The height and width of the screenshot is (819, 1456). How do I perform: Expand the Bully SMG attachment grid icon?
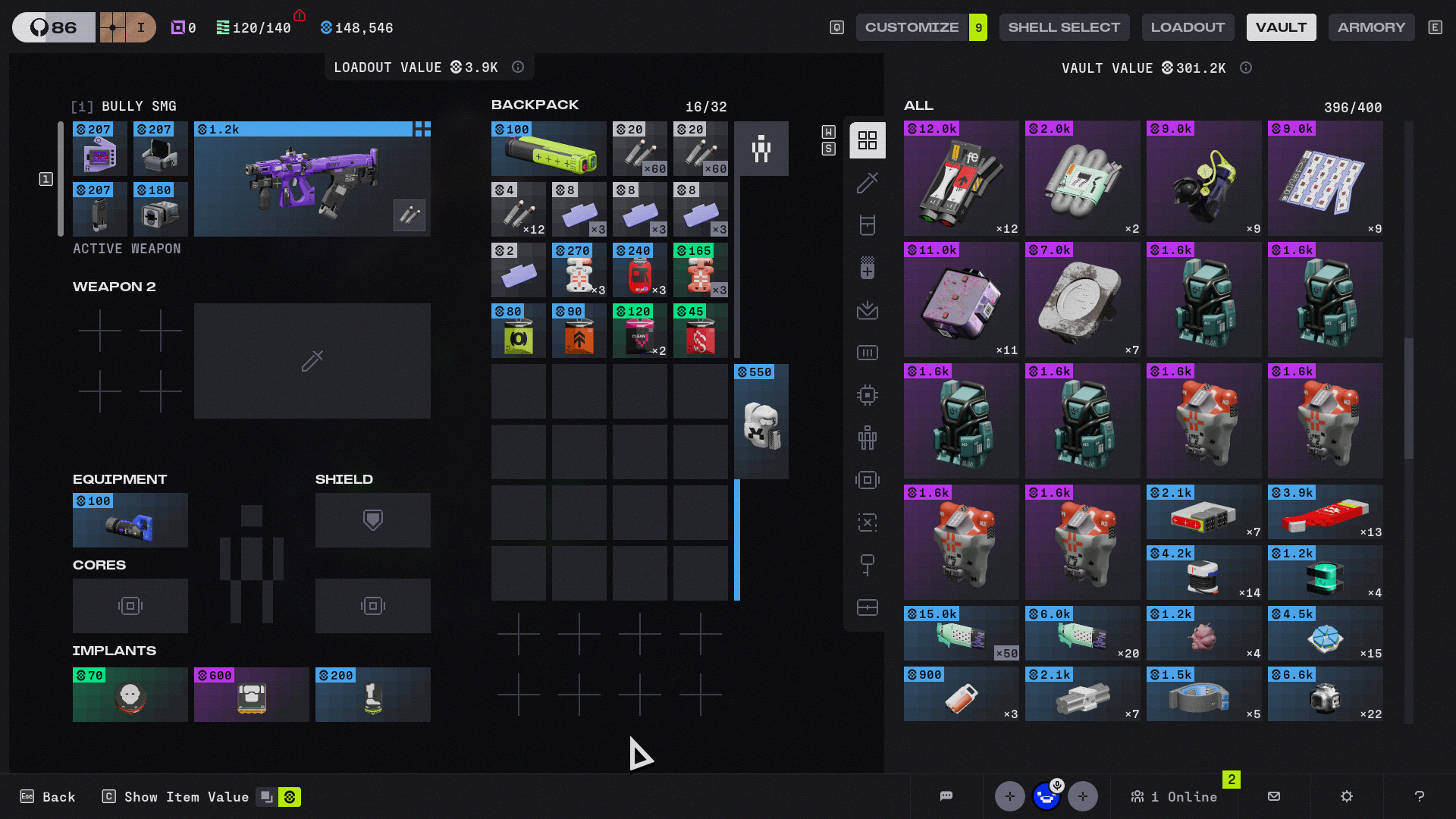click(x=422, y=129)
